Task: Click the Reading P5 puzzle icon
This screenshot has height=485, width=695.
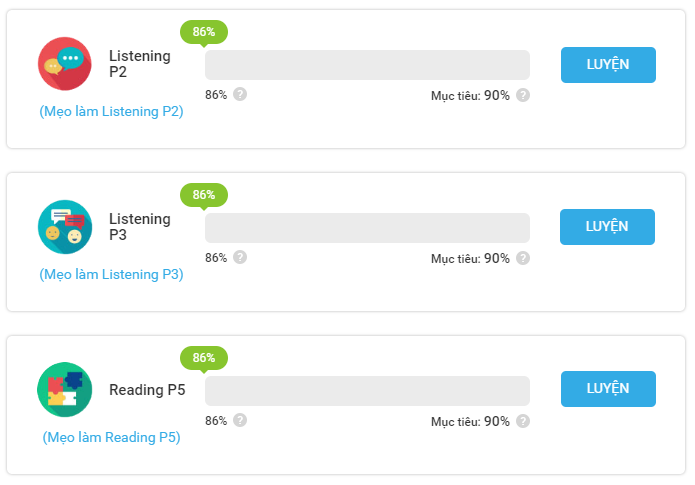Action: point(65,389)
